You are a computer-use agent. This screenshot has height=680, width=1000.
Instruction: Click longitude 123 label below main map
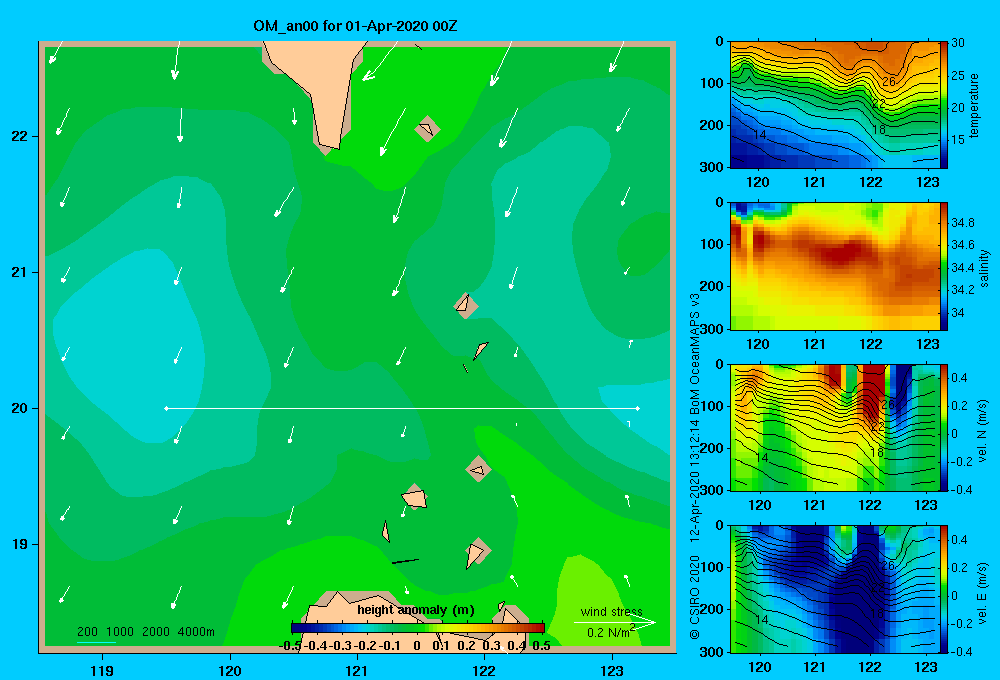[612, 671]
